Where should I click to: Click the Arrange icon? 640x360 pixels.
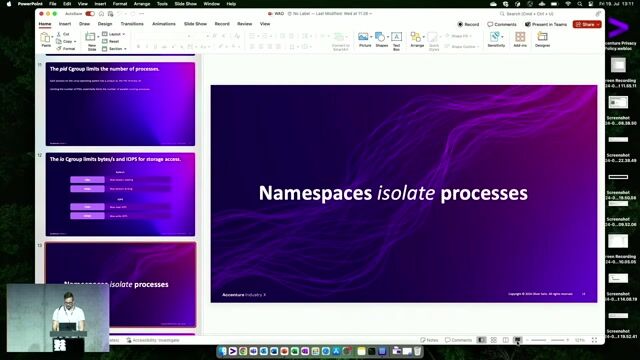[416, 37]
